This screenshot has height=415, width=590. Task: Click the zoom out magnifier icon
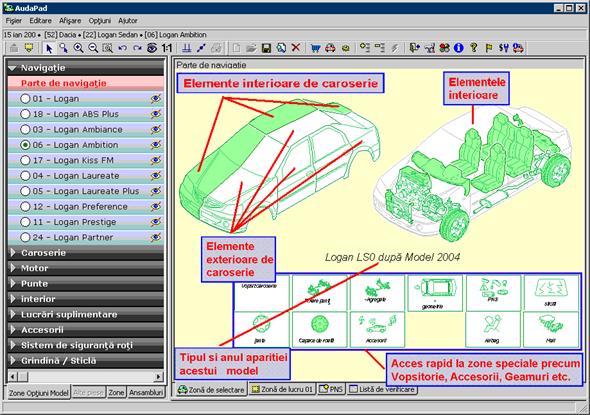[93, 48]
